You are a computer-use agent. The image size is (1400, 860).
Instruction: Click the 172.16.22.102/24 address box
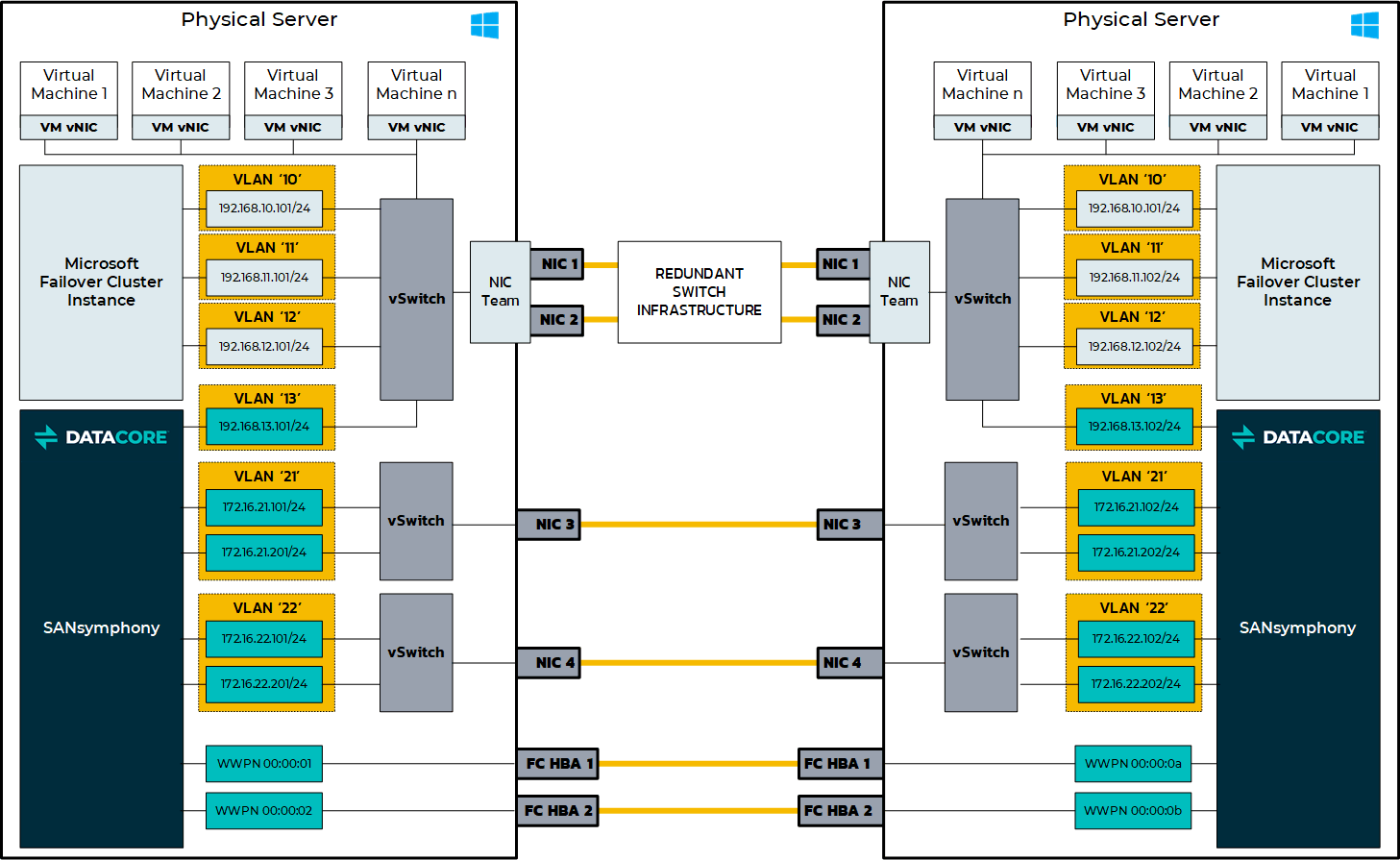(x=1136, y=639)
